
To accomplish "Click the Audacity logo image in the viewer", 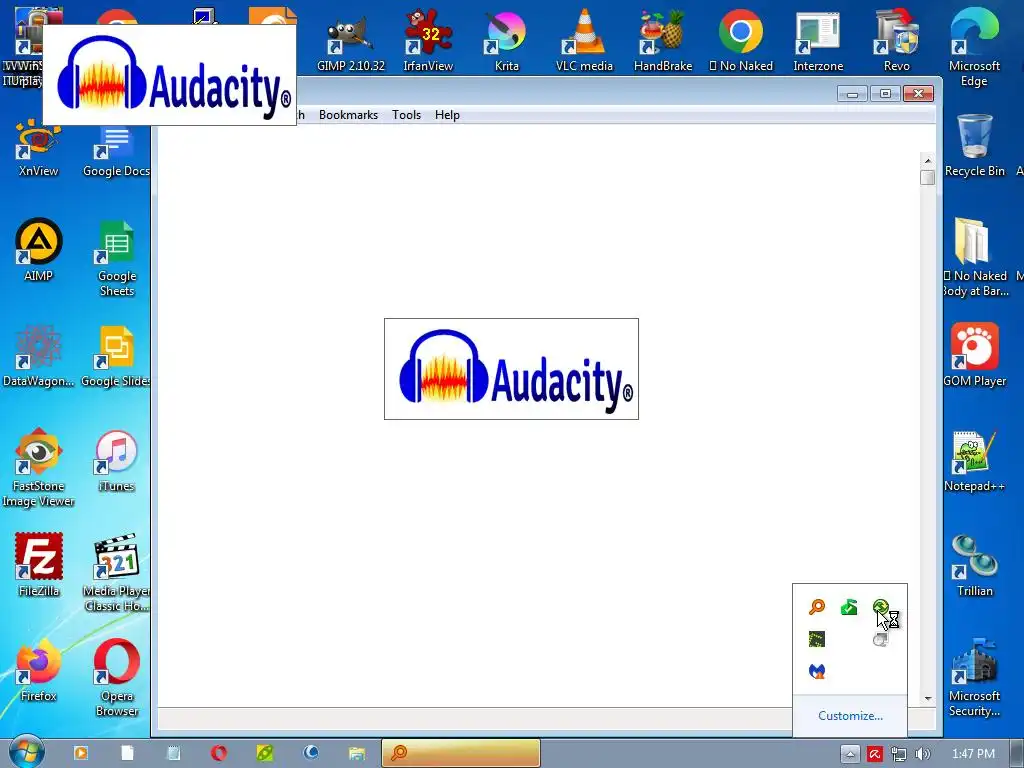I will (511, 369).
